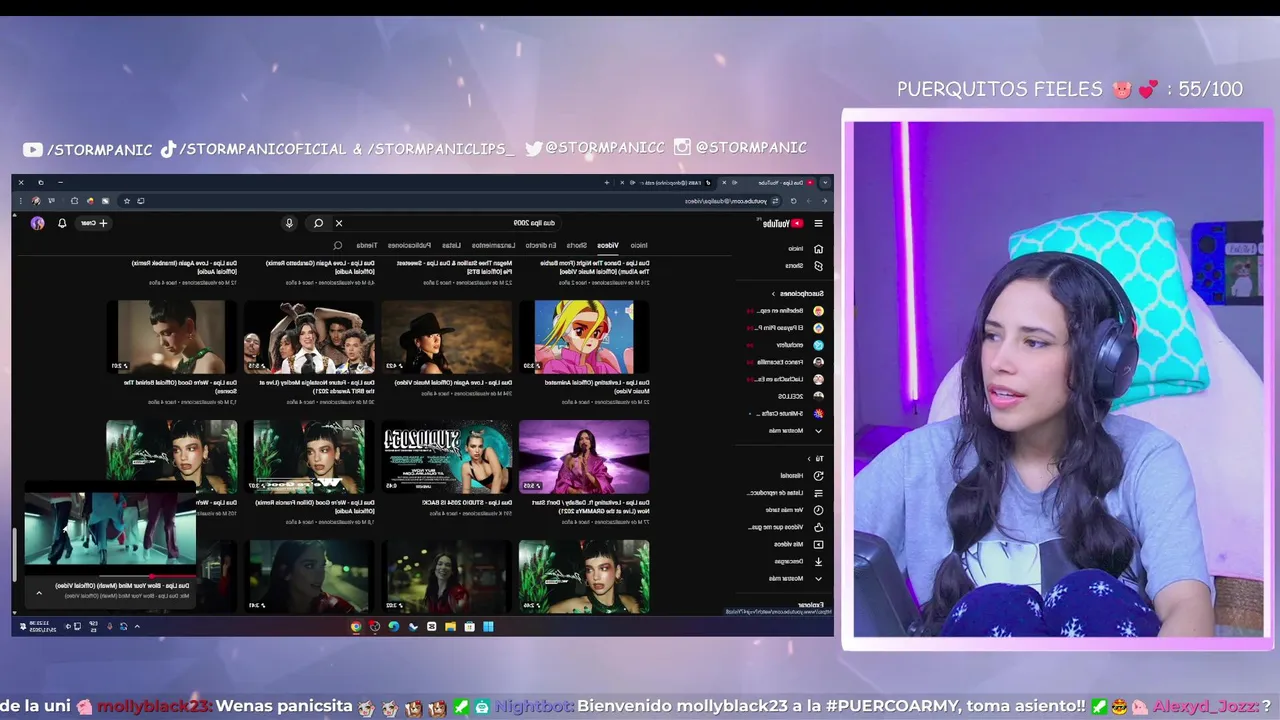Switch to the Inicio channel tab
Image resolution: width=1280 pixels, height=720 pixels.
coord(639,245)
